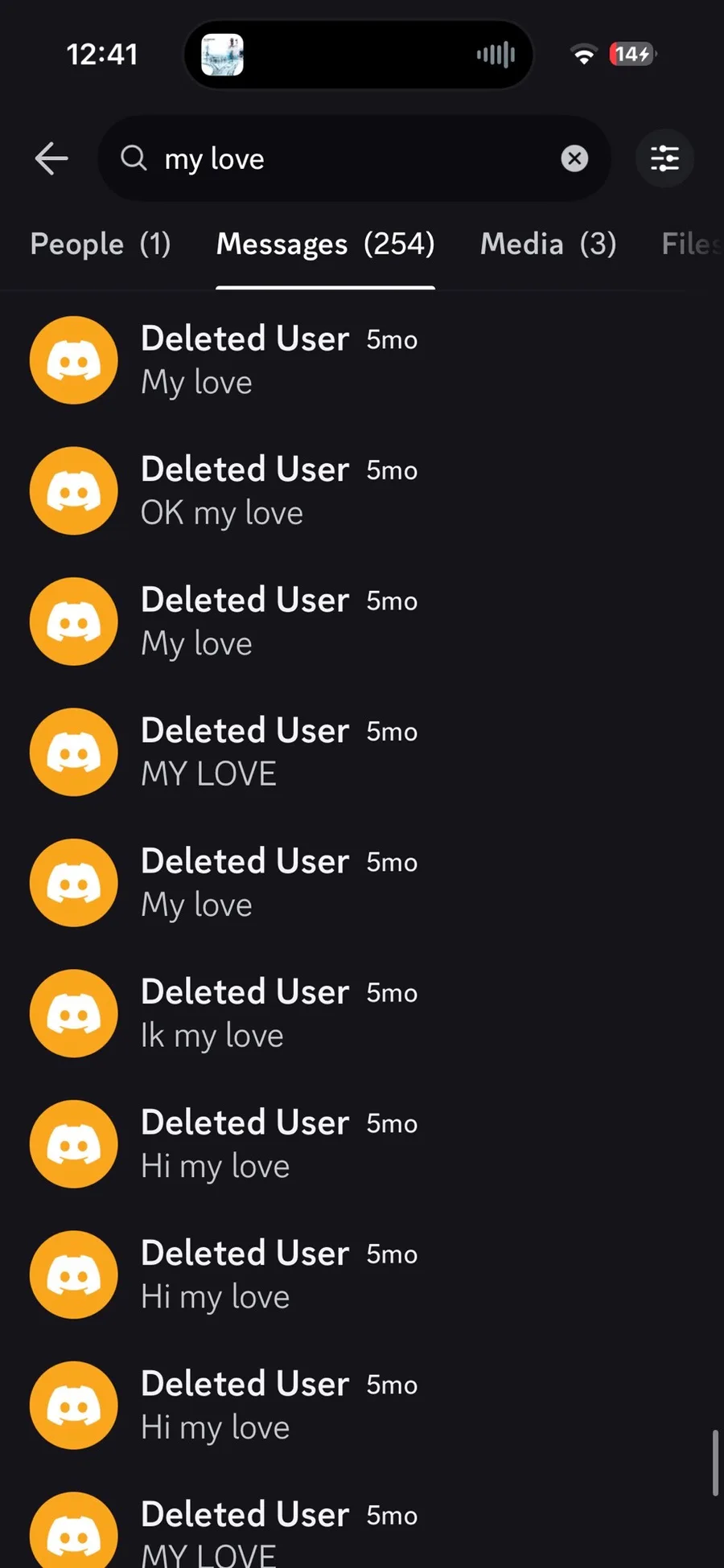Tap the audio waveform indicator in Dynamic Island
The image size is (724, 1568).
(x=496, y=55)
